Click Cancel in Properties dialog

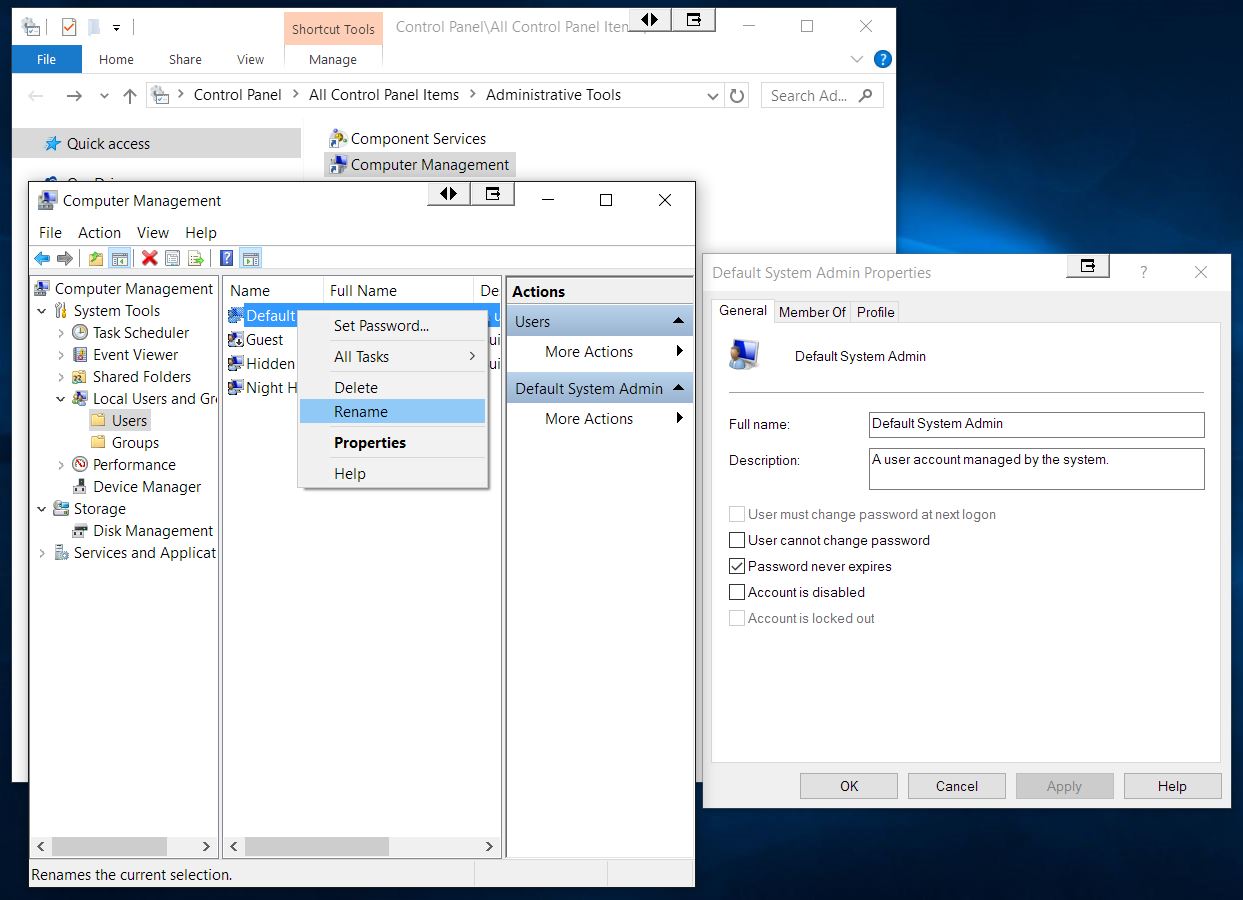click(x=957, y=786)
